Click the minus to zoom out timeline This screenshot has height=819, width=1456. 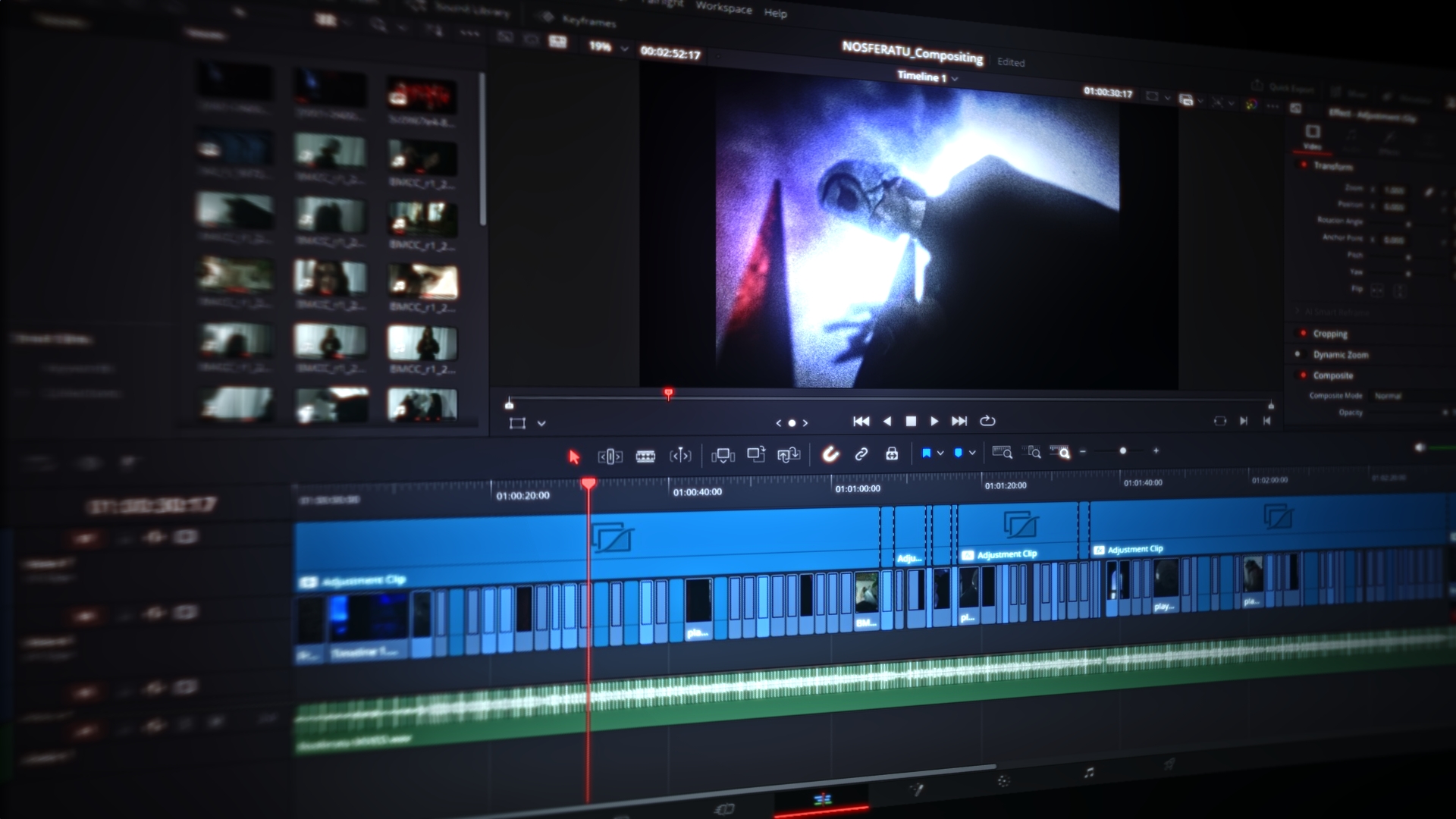tap(1083, 451)
